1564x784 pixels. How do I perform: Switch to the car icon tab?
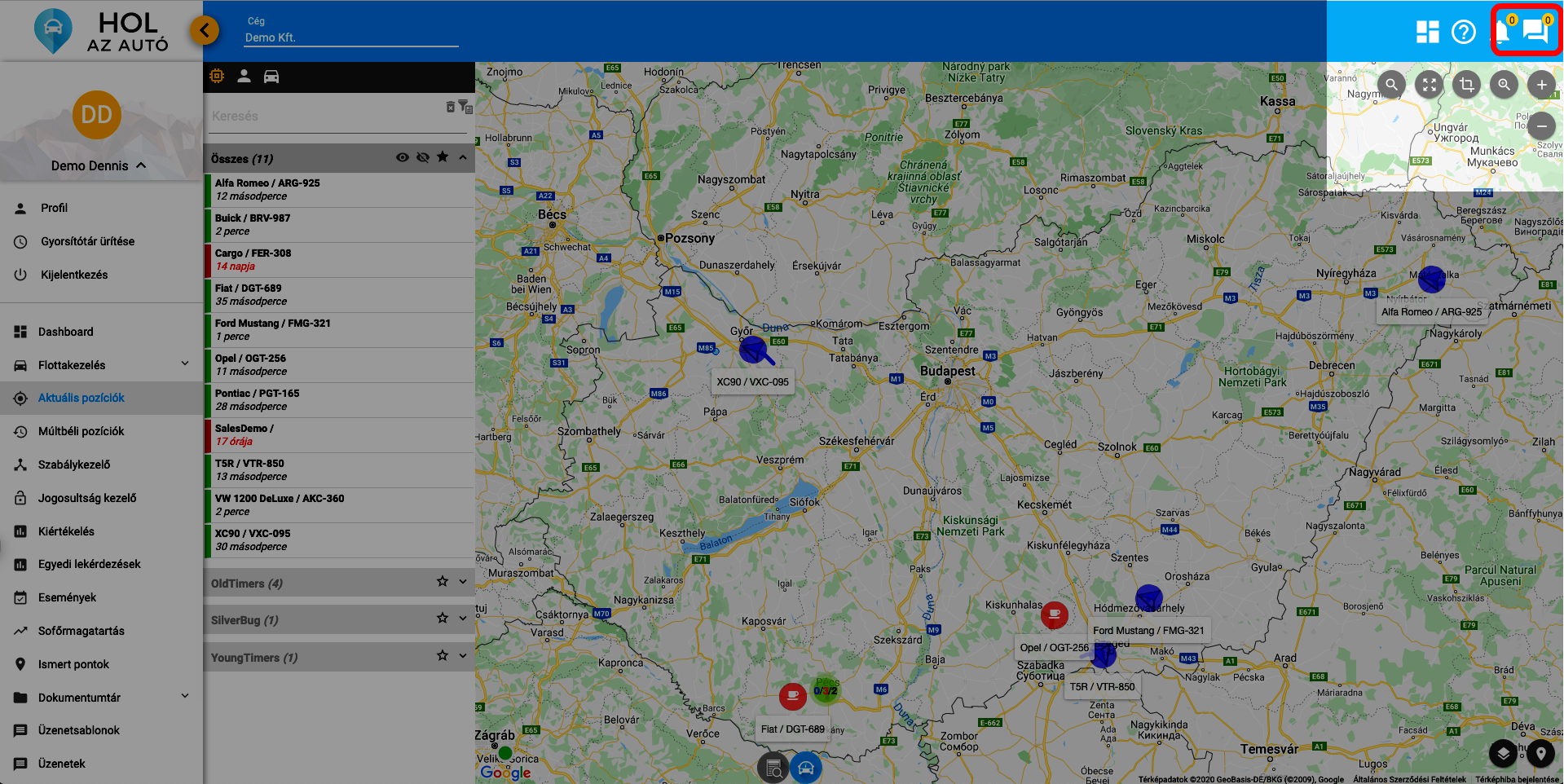pyautogui.click(x=271, y=77)
